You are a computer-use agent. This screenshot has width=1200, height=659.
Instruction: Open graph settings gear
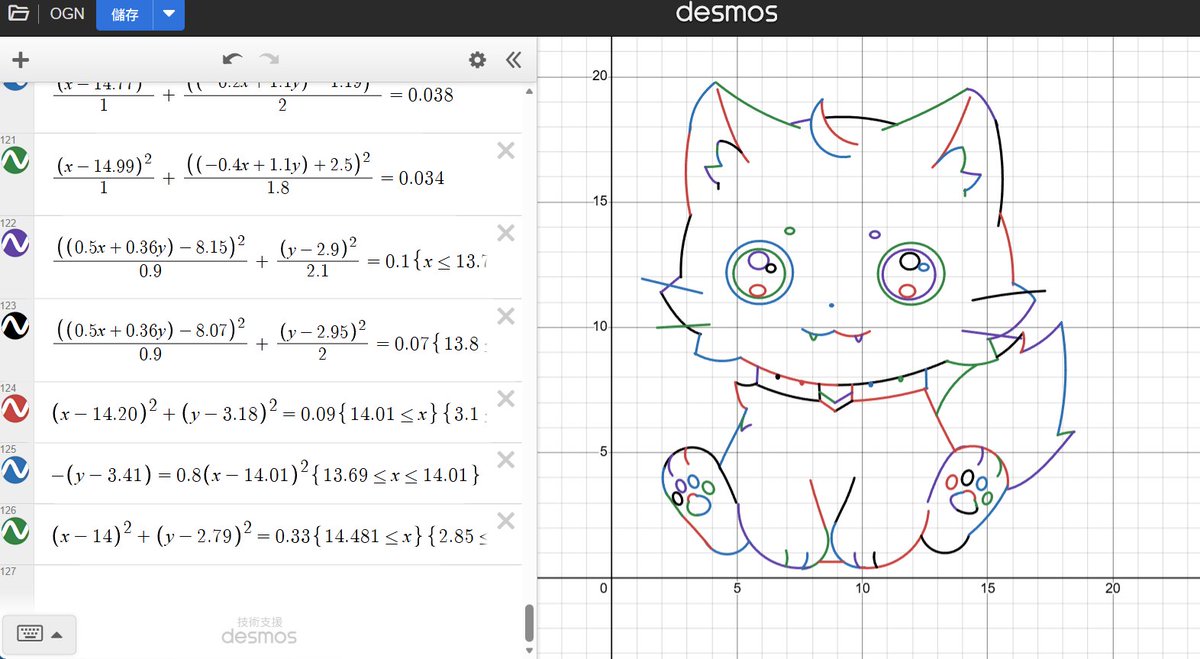point(477,60)
